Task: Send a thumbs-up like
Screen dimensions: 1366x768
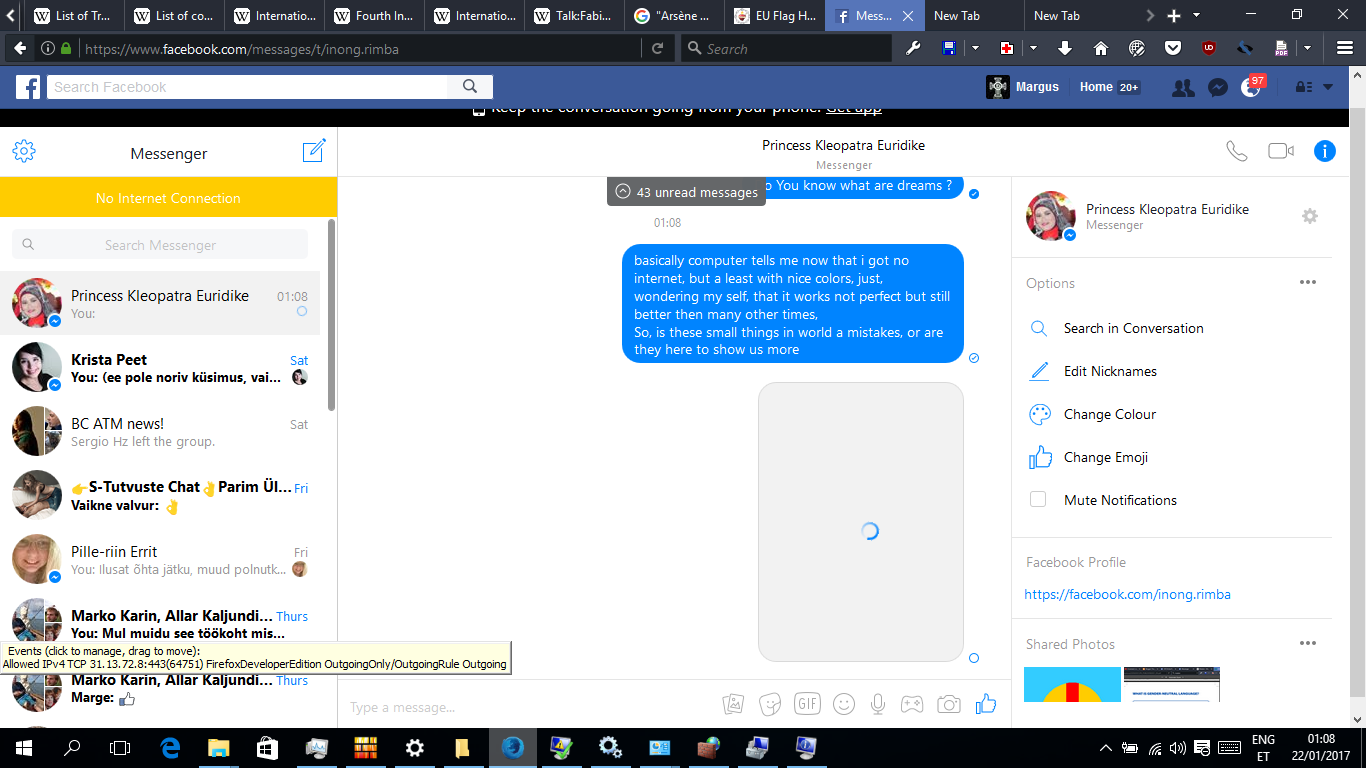Action: click(986, 704)
